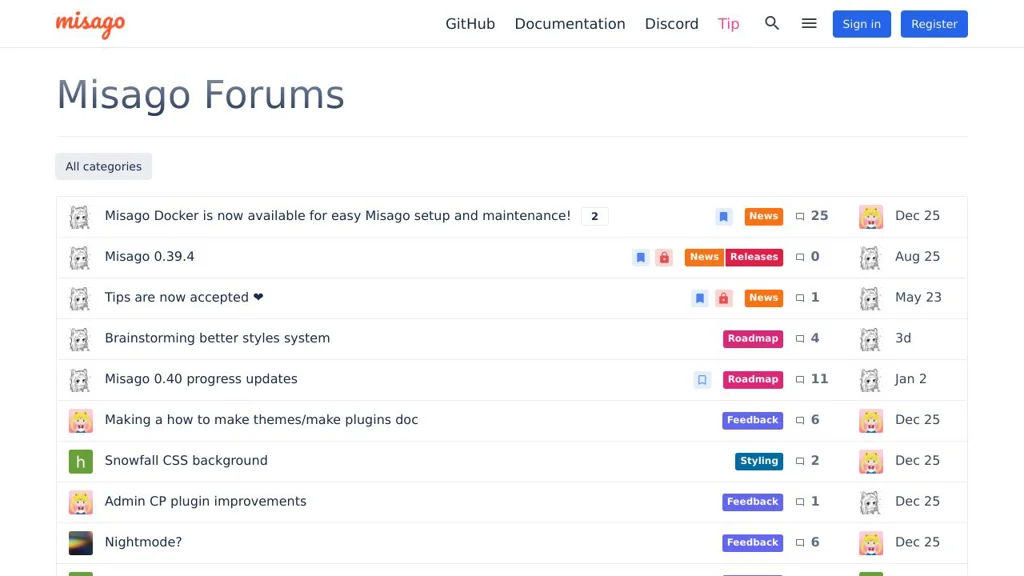Open 'Brainstorming better styles system' thread
1024x576 pixels.
217,338
